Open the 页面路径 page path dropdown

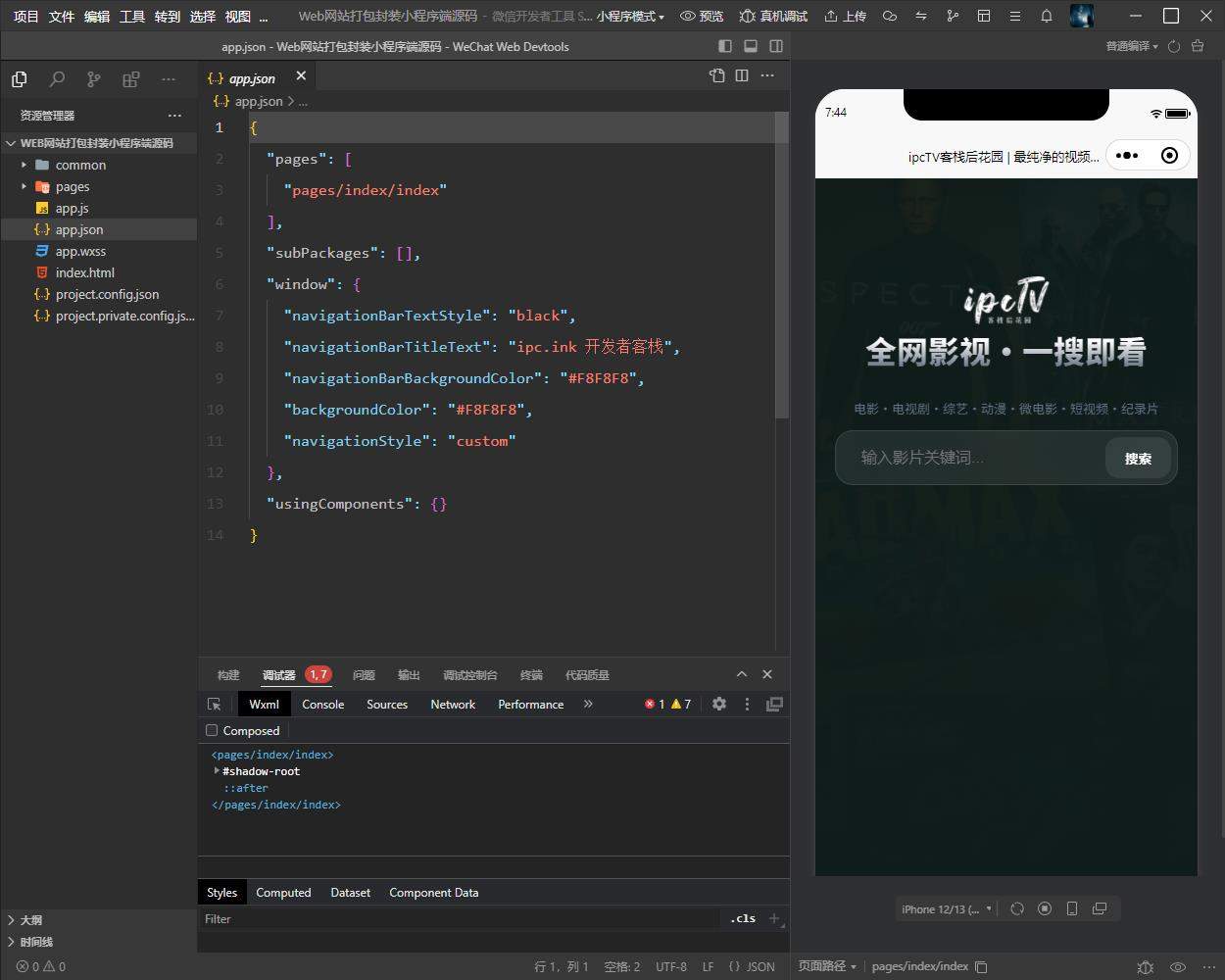827,966
